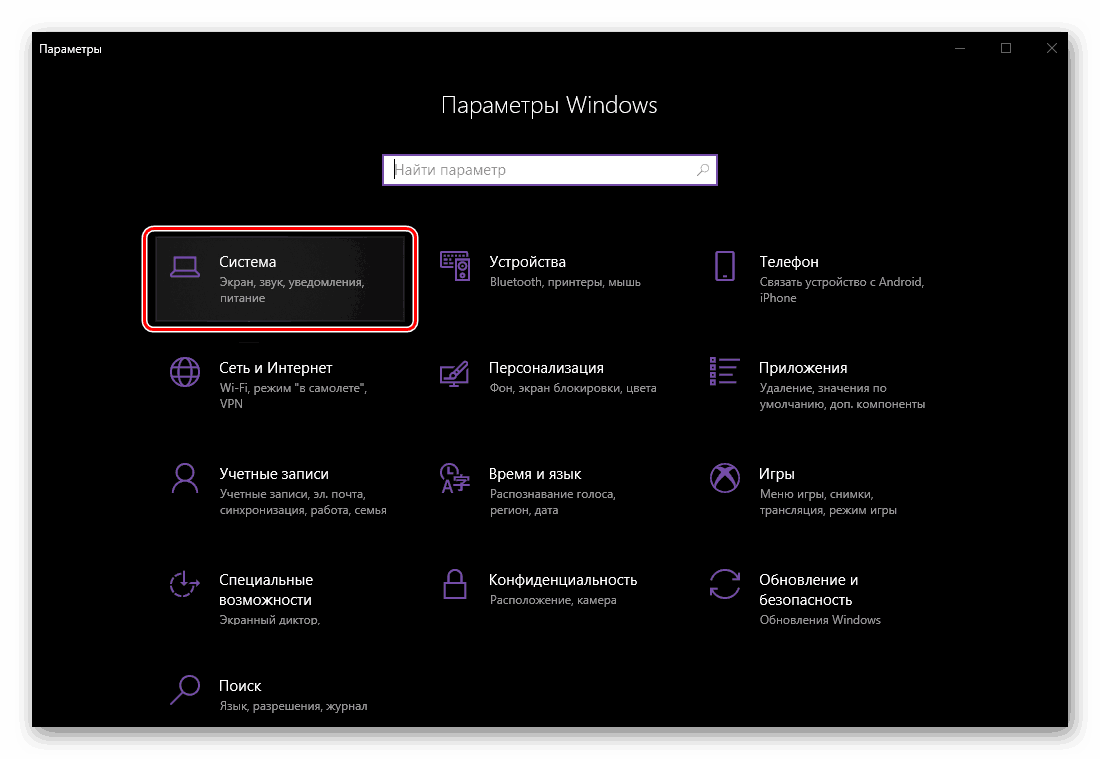Open Специальные возможности title
Image resolution: width=1100 pixels, height=759 pixels.
click(266, 590)
